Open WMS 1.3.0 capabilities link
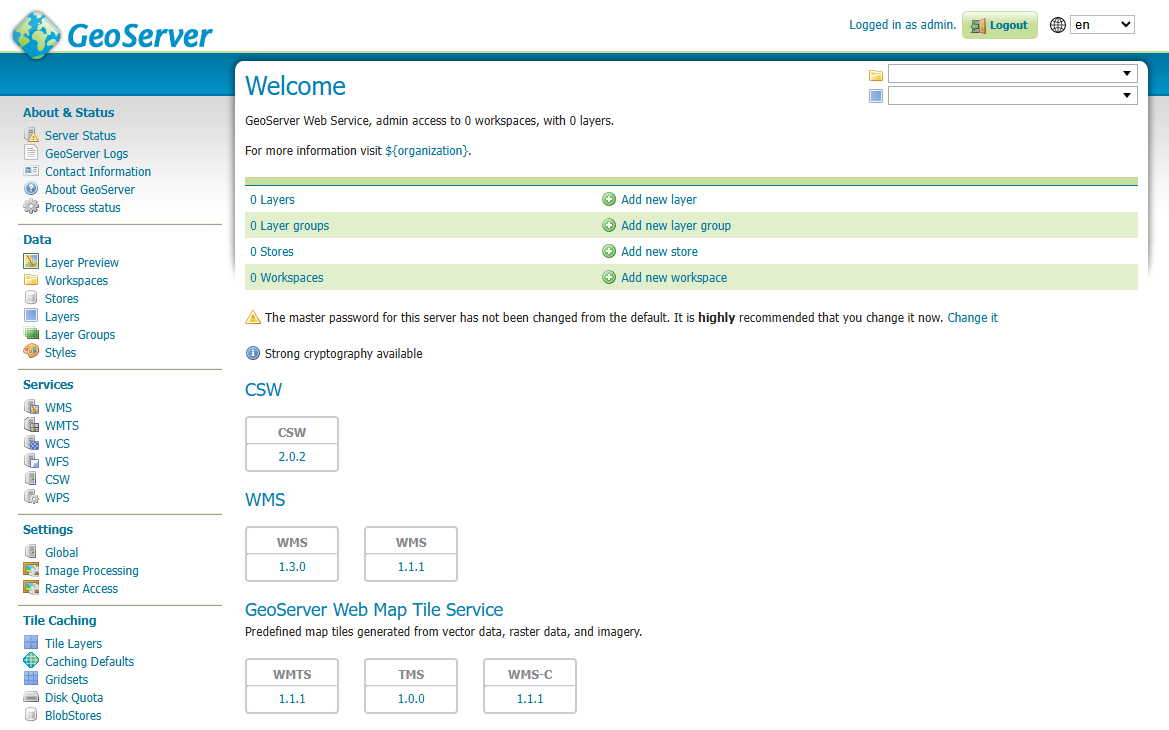Image resolution: width=1169 pixels, height=730 pixels. 292,567
